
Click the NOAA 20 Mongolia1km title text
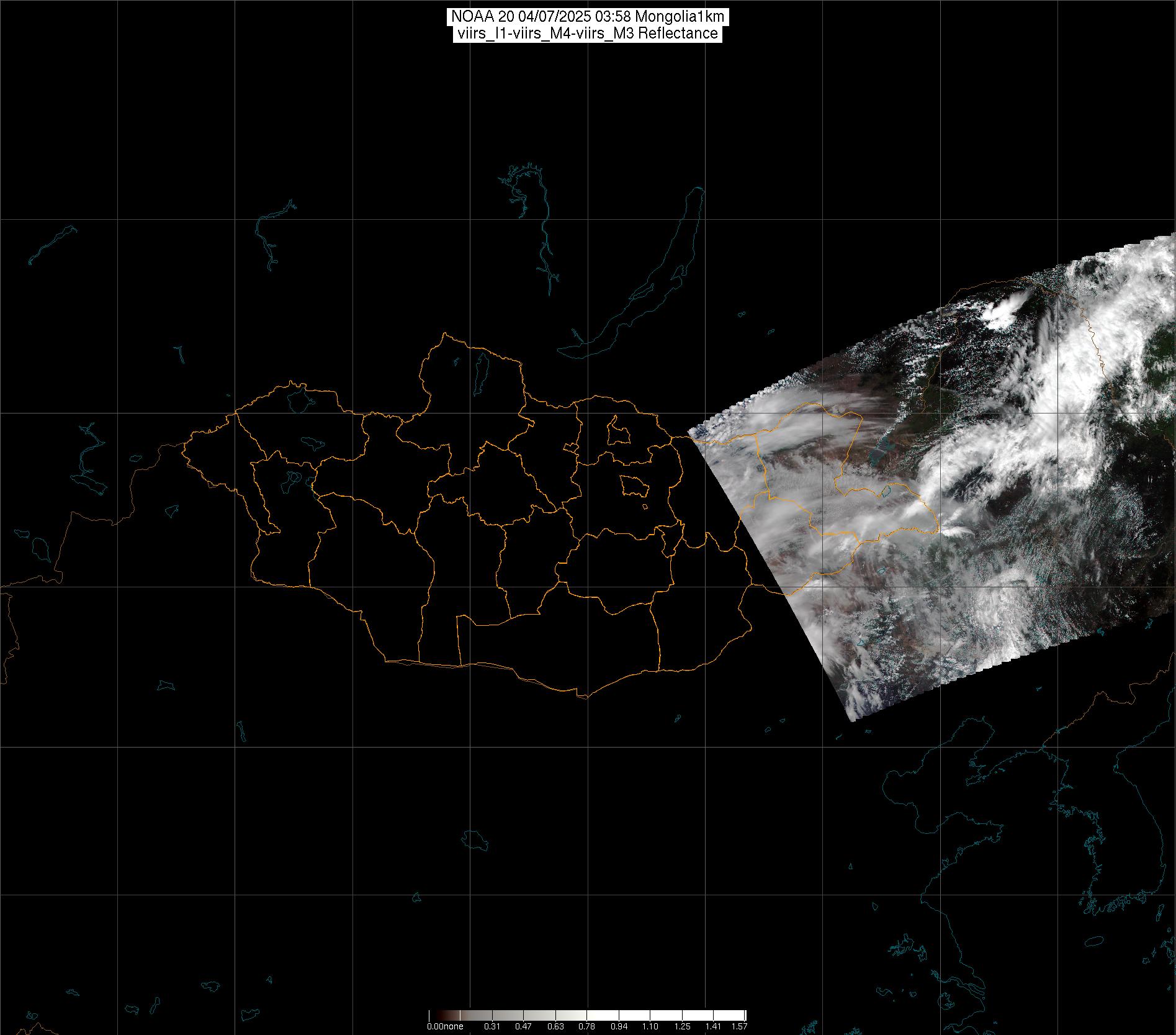[587, 17]
